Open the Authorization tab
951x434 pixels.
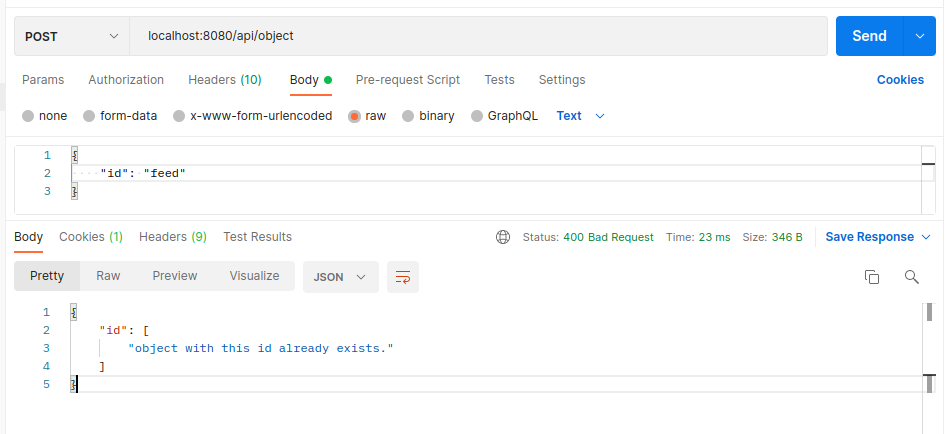click(126, 80)
